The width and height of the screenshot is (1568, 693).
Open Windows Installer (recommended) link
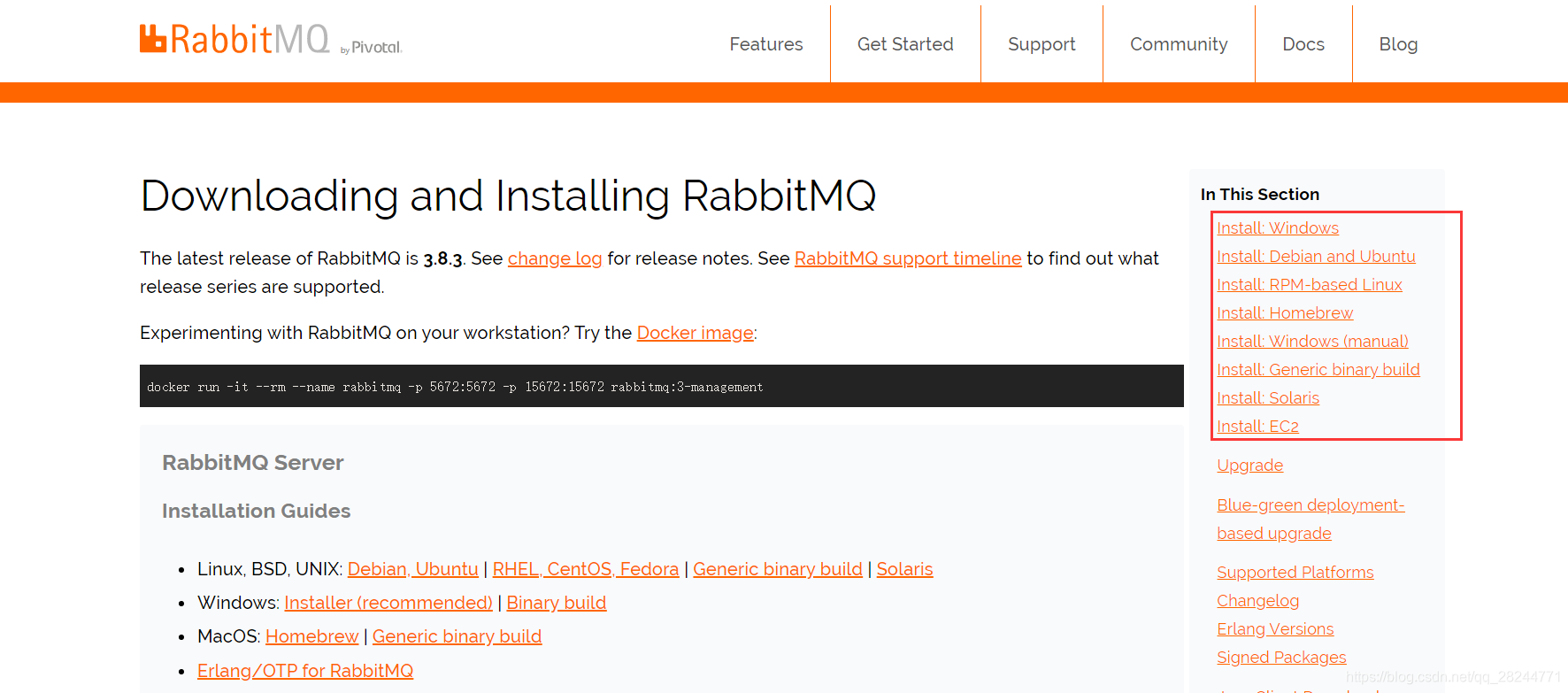click(388, 603)
